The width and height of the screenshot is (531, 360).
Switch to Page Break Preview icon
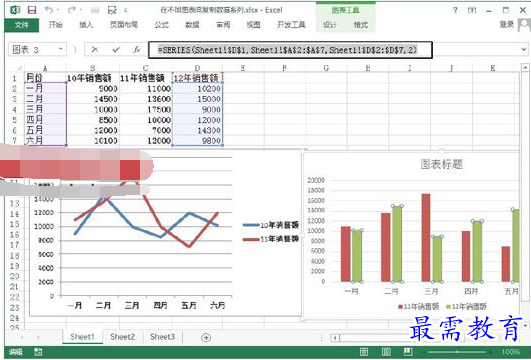pyautogui.click(x=408, y=352)
